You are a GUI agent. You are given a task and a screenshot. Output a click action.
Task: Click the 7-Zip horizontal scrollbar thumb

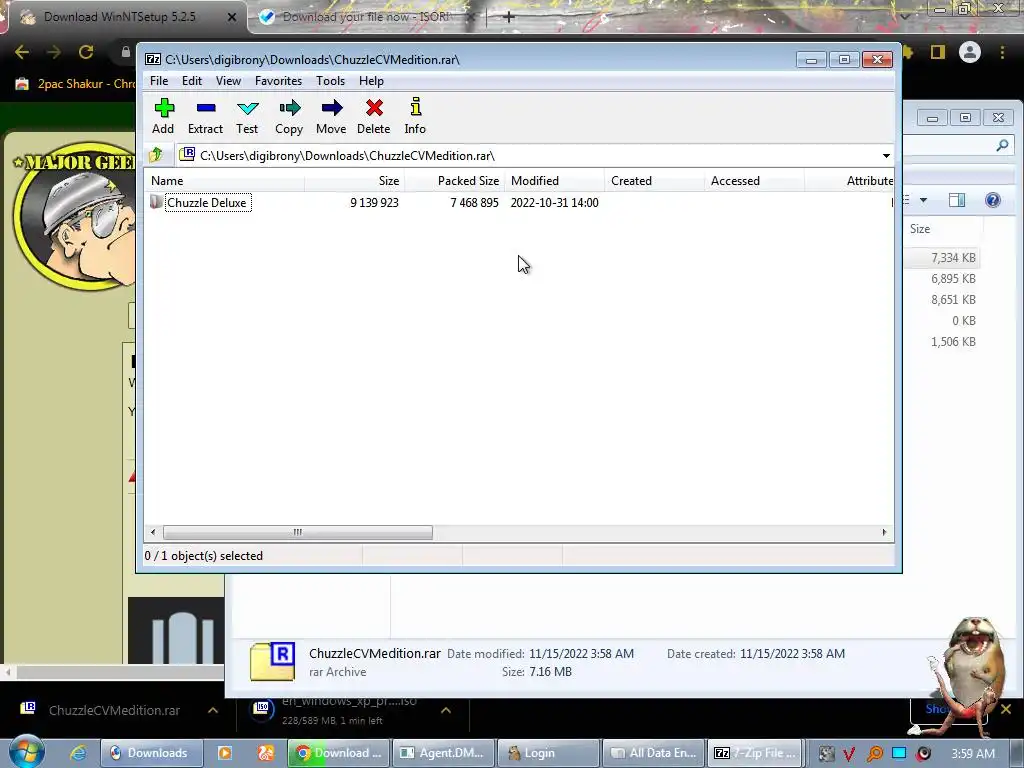pyautogui.click(x=298, y=532)
